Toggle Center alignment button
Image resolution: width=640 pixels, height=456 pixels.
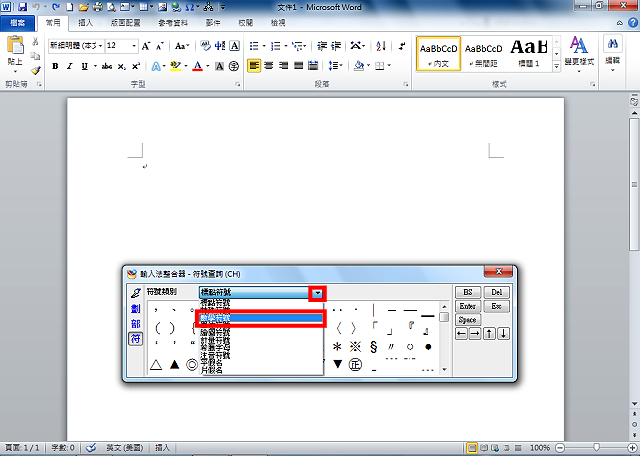[x=269, y=65]
